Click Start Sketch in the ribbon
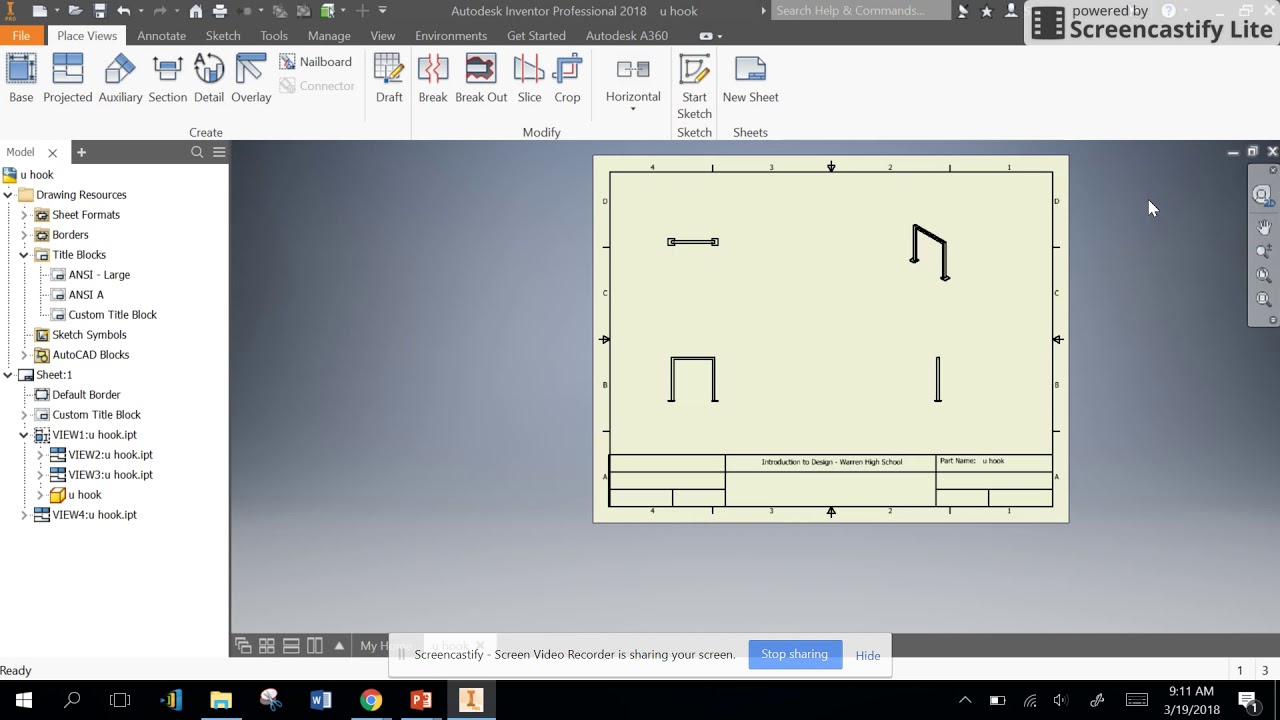This screenshot has height=720, width=1280. tap(694, 87)
